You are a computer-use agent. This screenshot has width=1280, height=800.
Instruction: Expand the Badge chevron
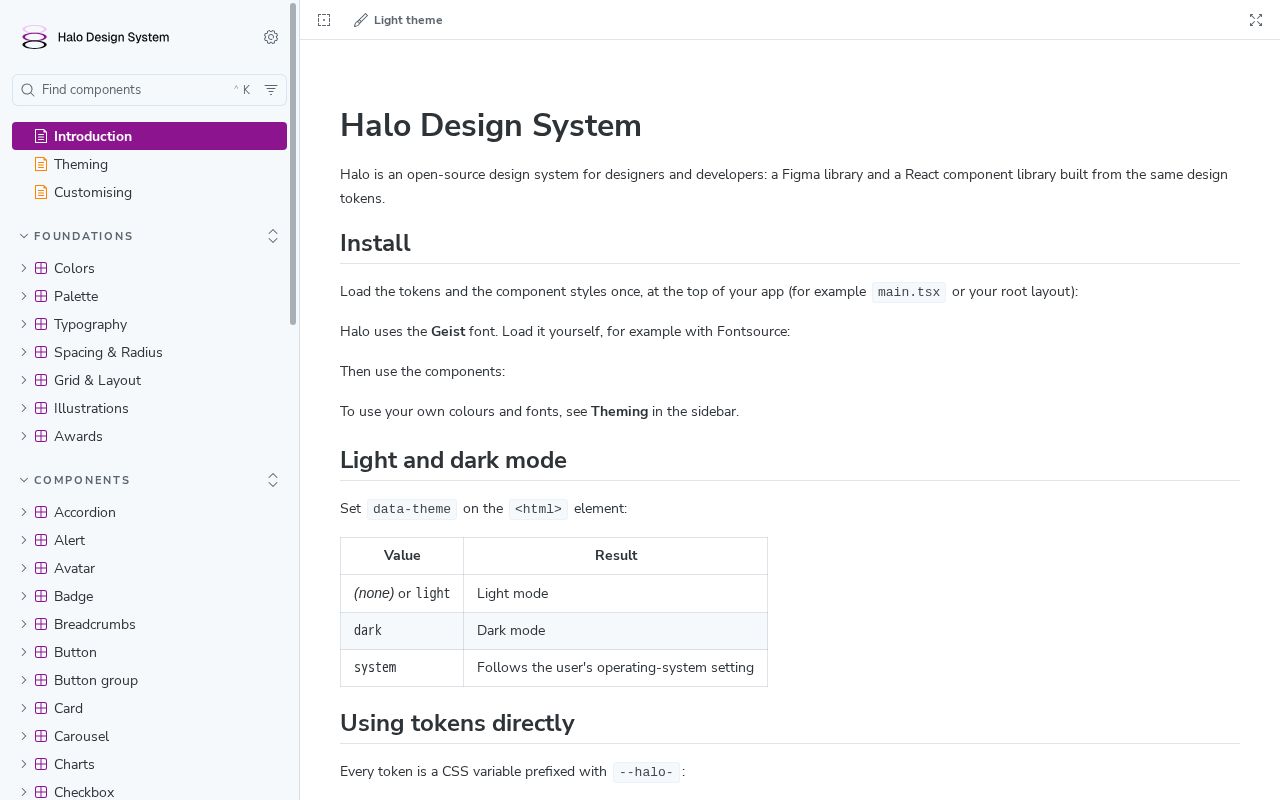point(24,596)
